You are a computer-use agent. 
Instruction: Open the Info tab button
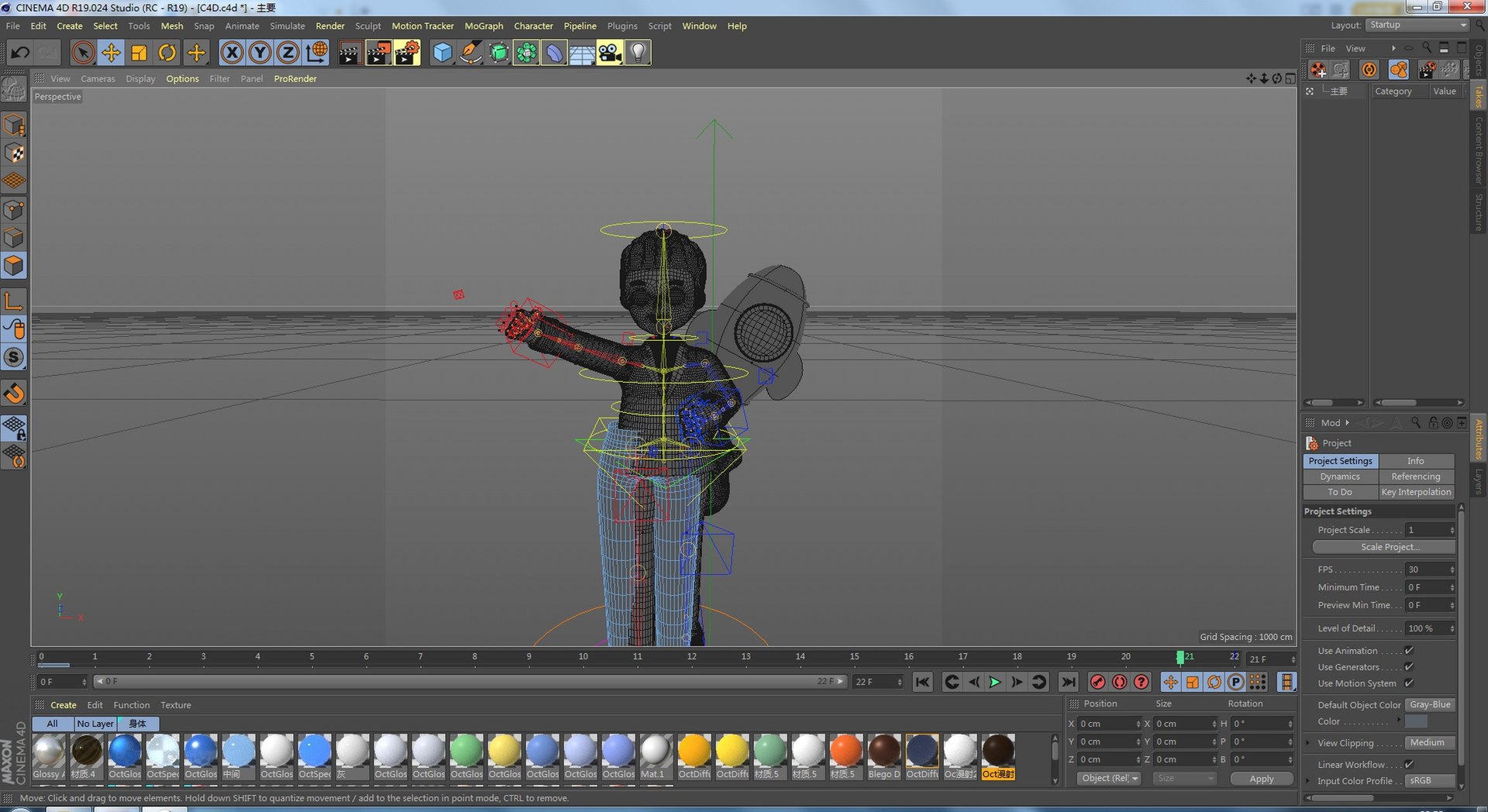coord(1416,461)
